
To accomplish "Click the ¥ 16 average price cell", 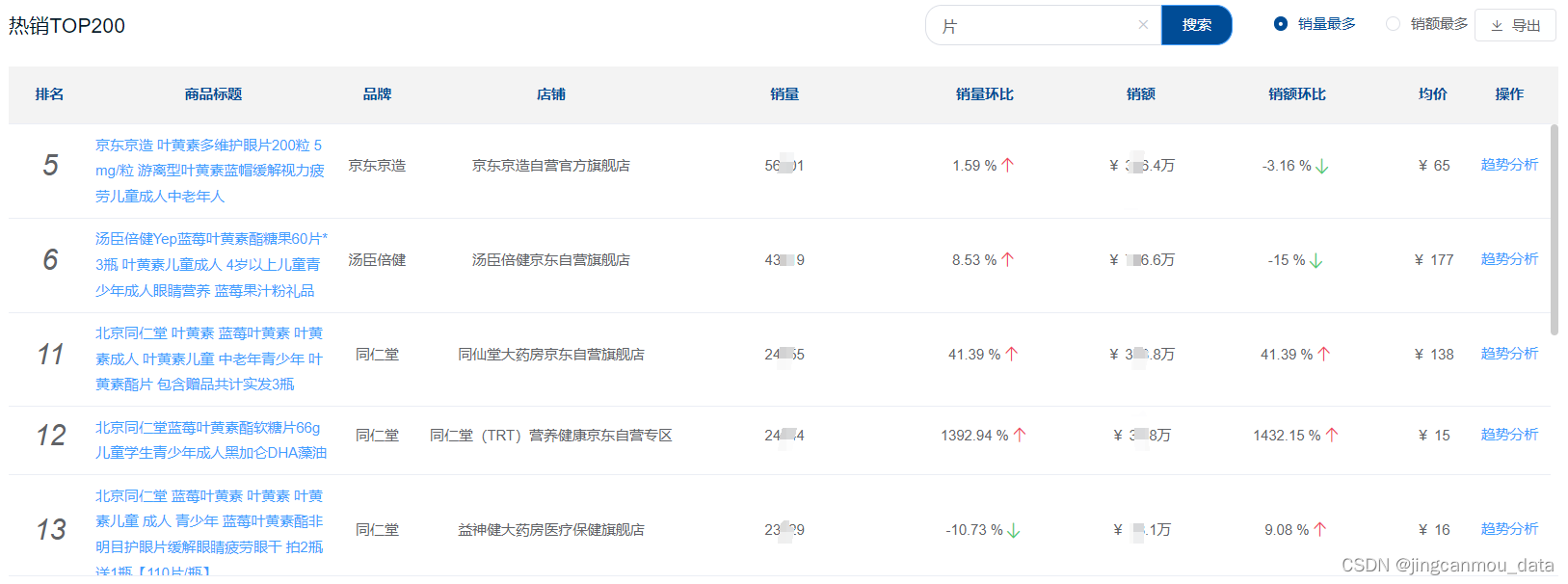I will tap(1434, 530).
